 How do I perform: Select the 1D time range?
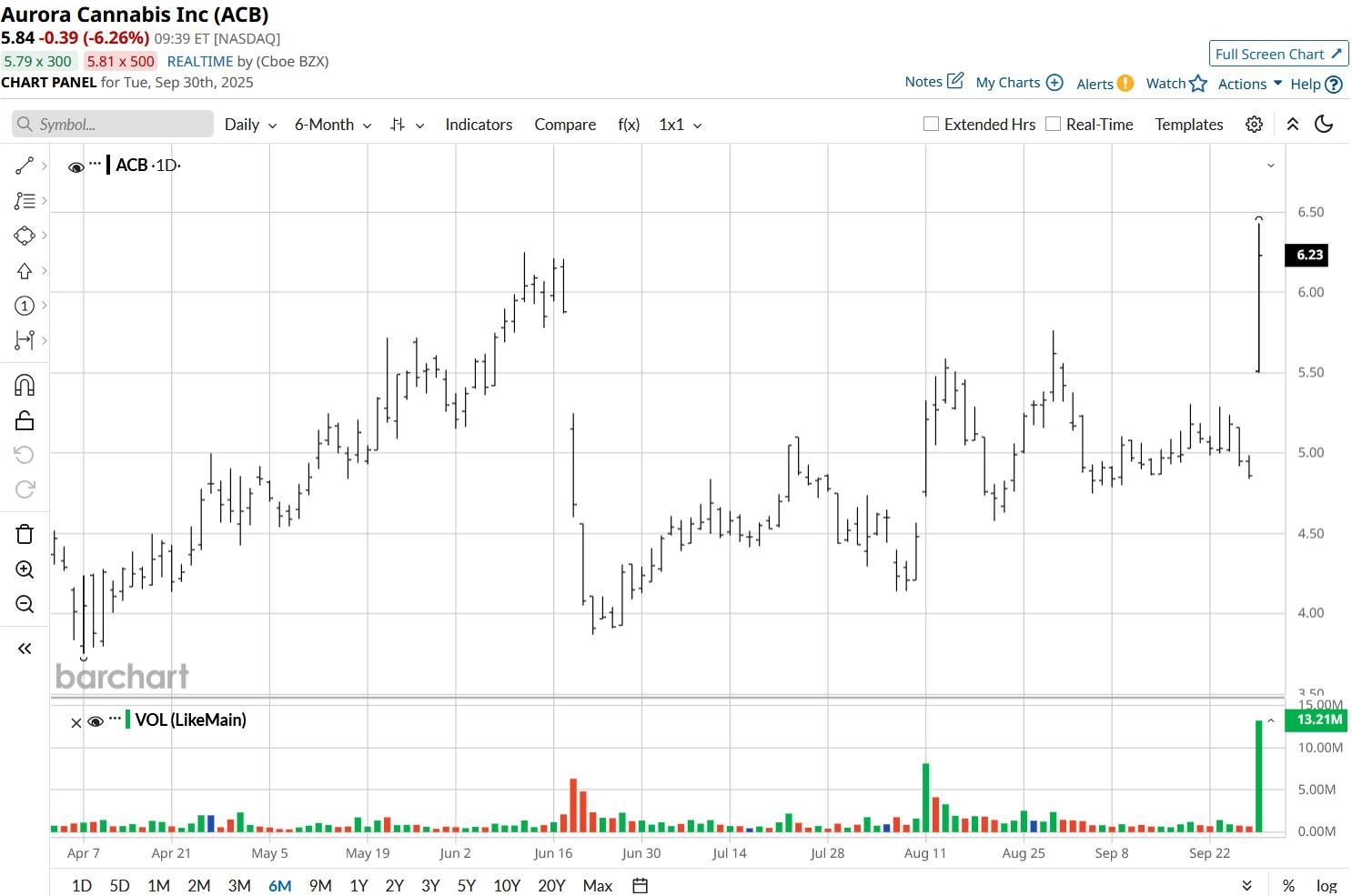tap(81, 885)
